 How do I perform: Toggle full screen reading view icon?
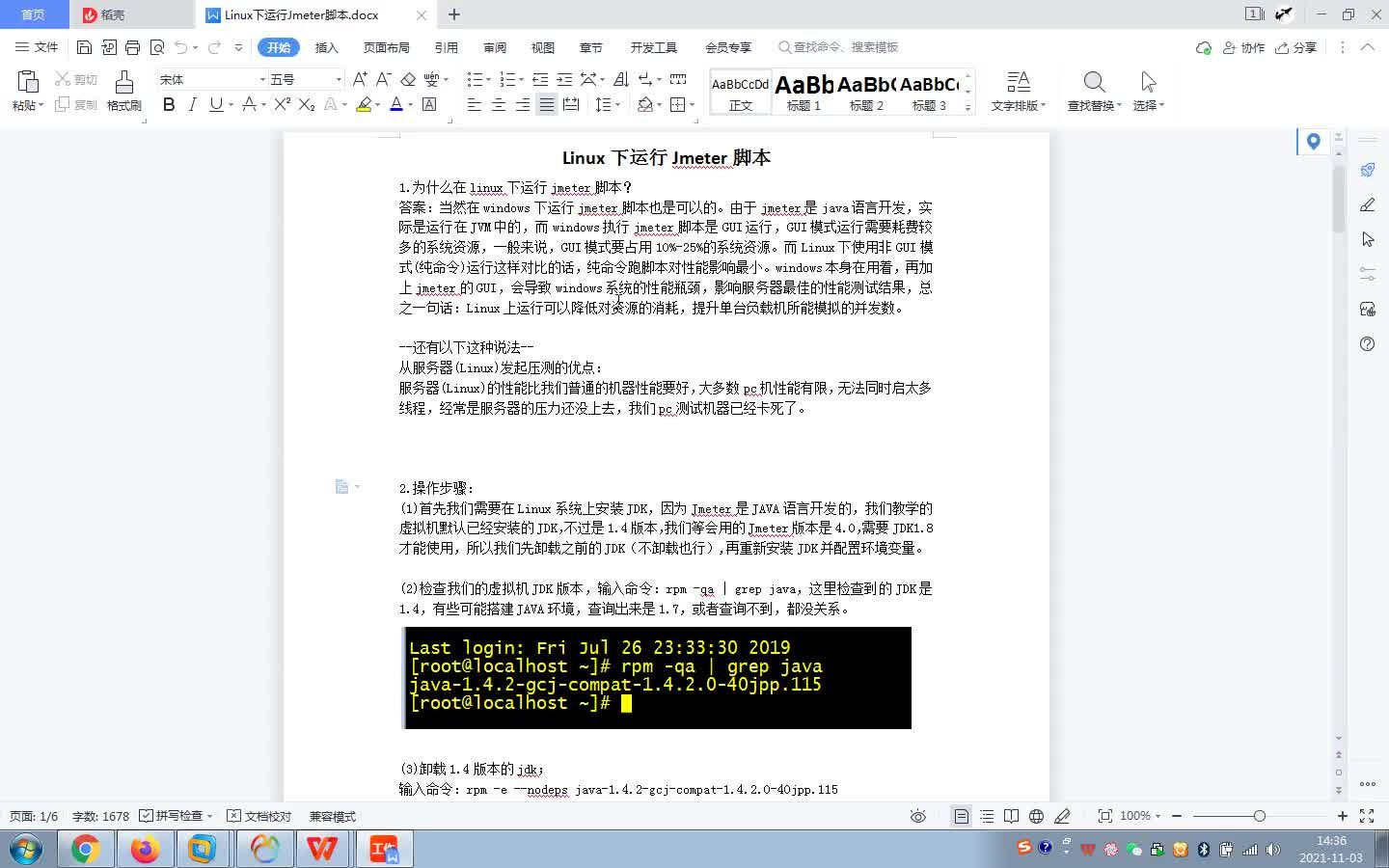coord(1010,816)
